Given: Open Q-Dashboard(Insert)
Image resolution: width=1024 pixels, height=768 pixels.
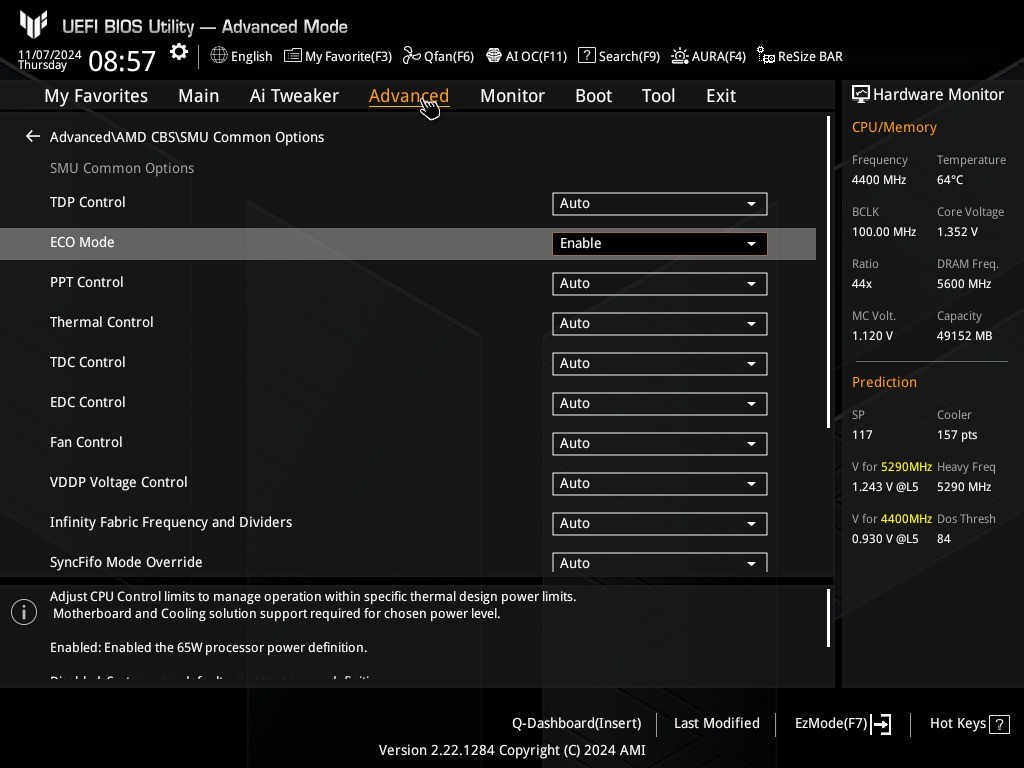Looking at the screenshot, I should 576,724.
